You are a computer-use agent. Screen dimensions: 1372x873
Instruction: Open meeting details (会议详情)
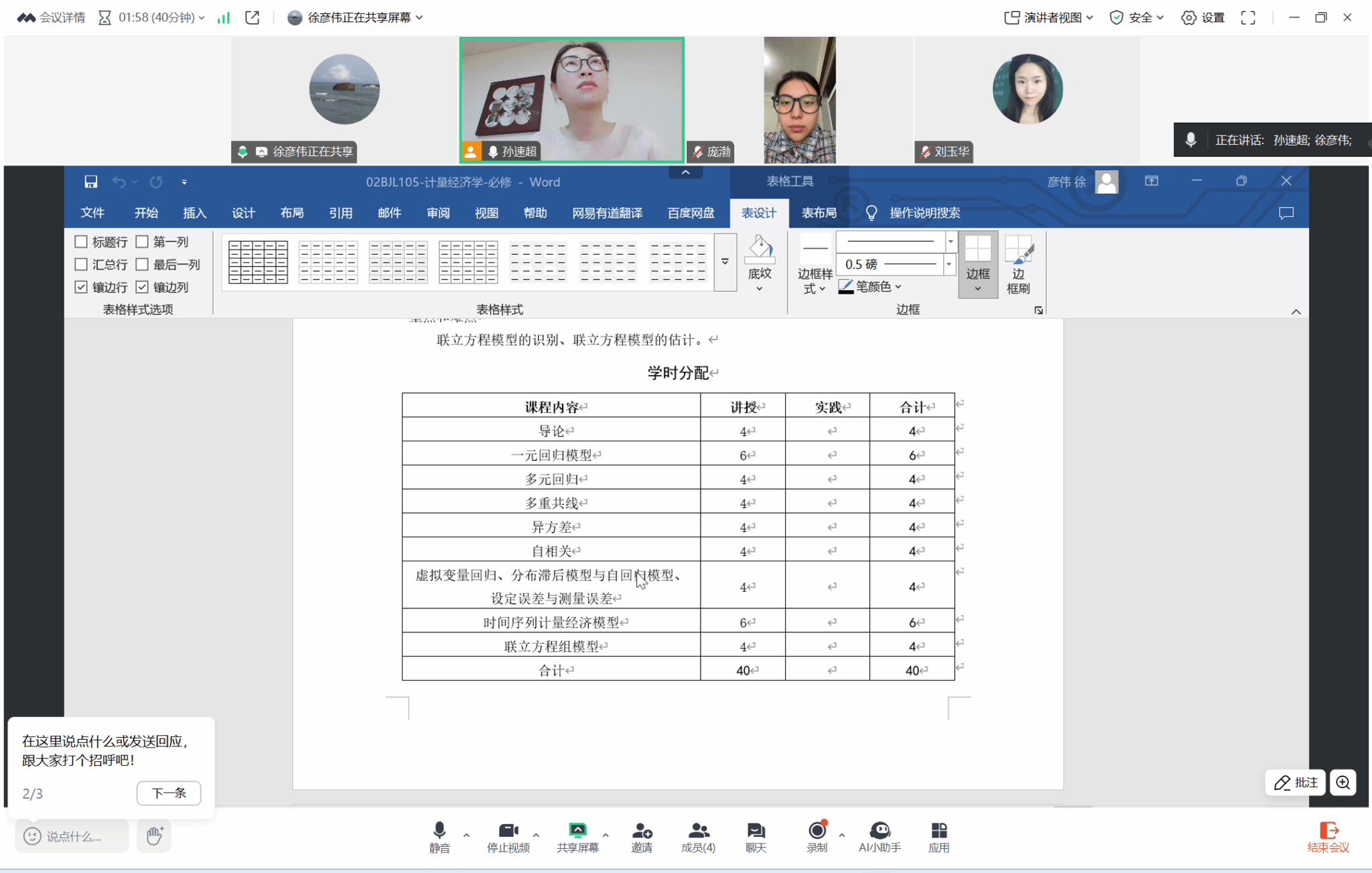coord(52,18)
